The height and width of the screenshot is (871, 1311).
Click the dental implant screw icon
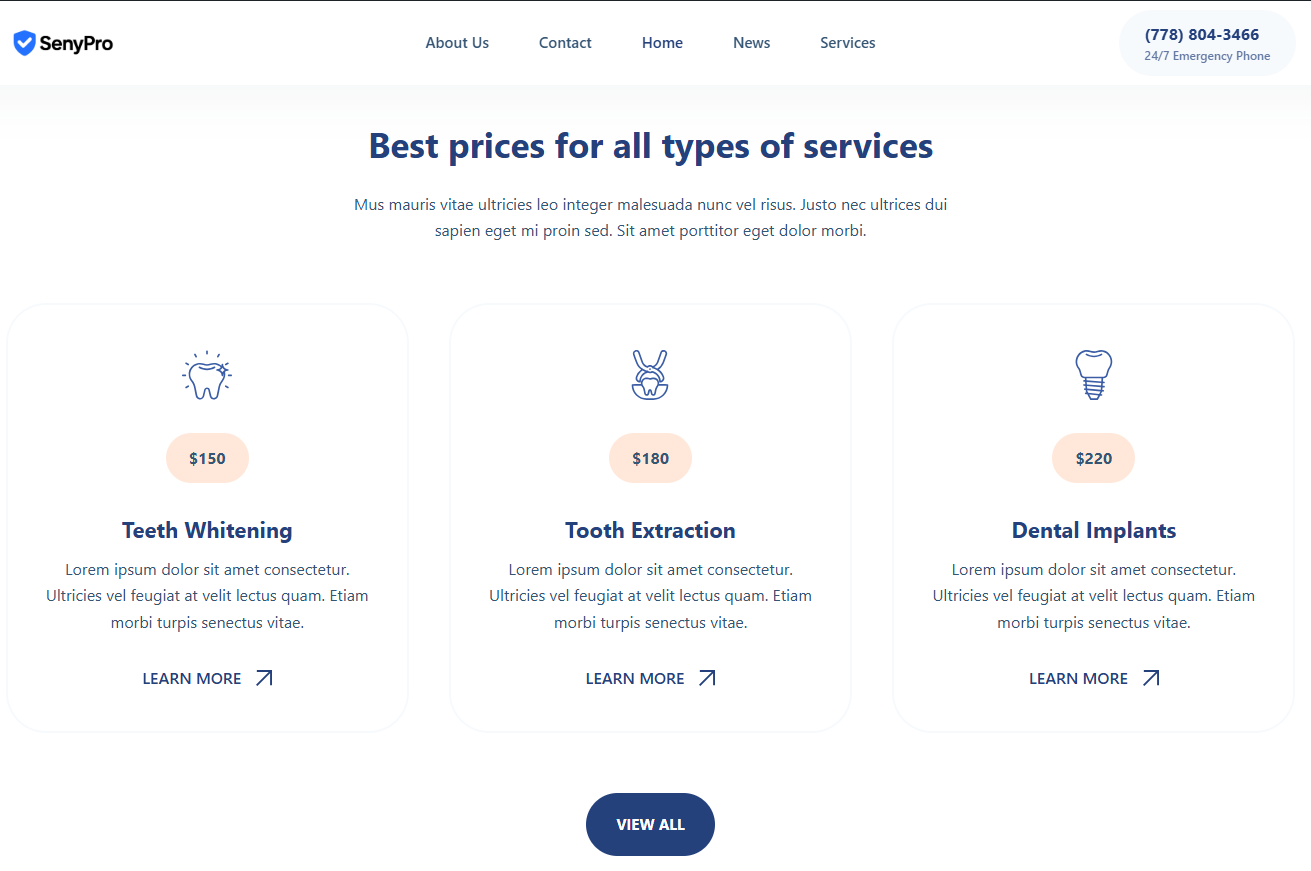(x=1093, y=375)
